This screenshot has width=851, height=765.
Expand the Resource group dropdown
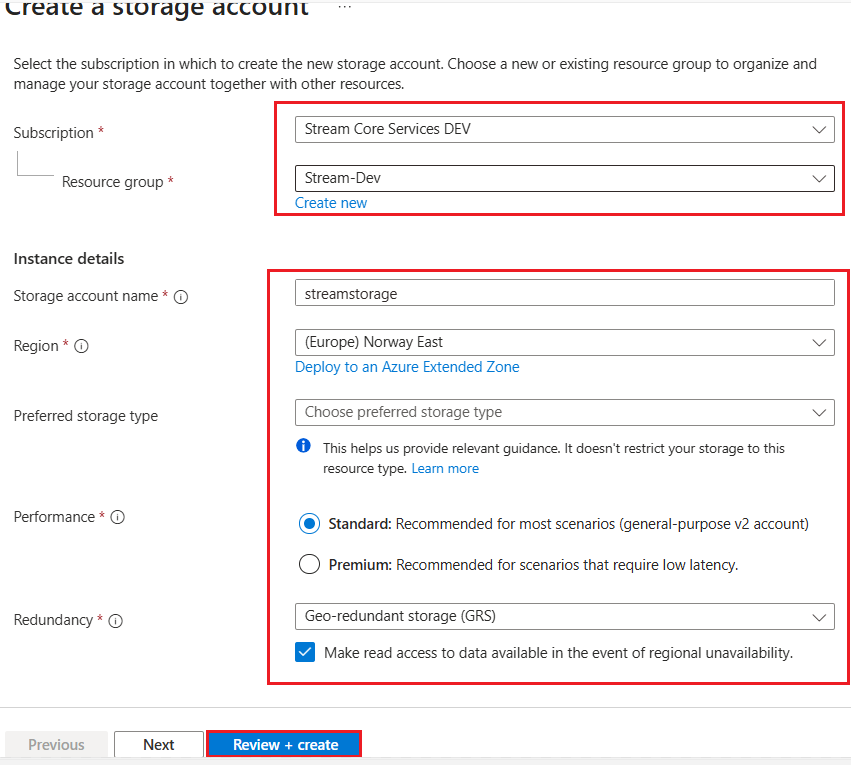(x=564, y=178)
